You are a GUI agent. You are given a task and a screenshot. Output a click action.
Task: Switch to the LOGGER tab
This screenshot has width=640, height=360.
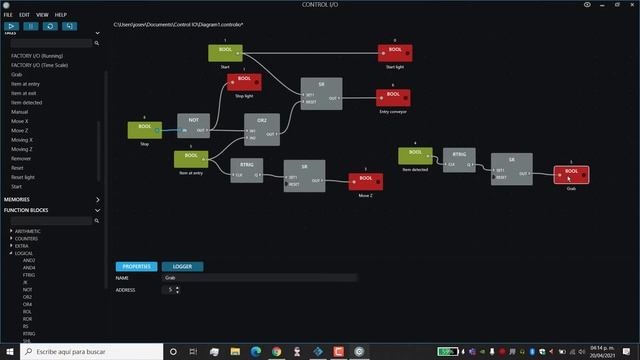[182, 267]
